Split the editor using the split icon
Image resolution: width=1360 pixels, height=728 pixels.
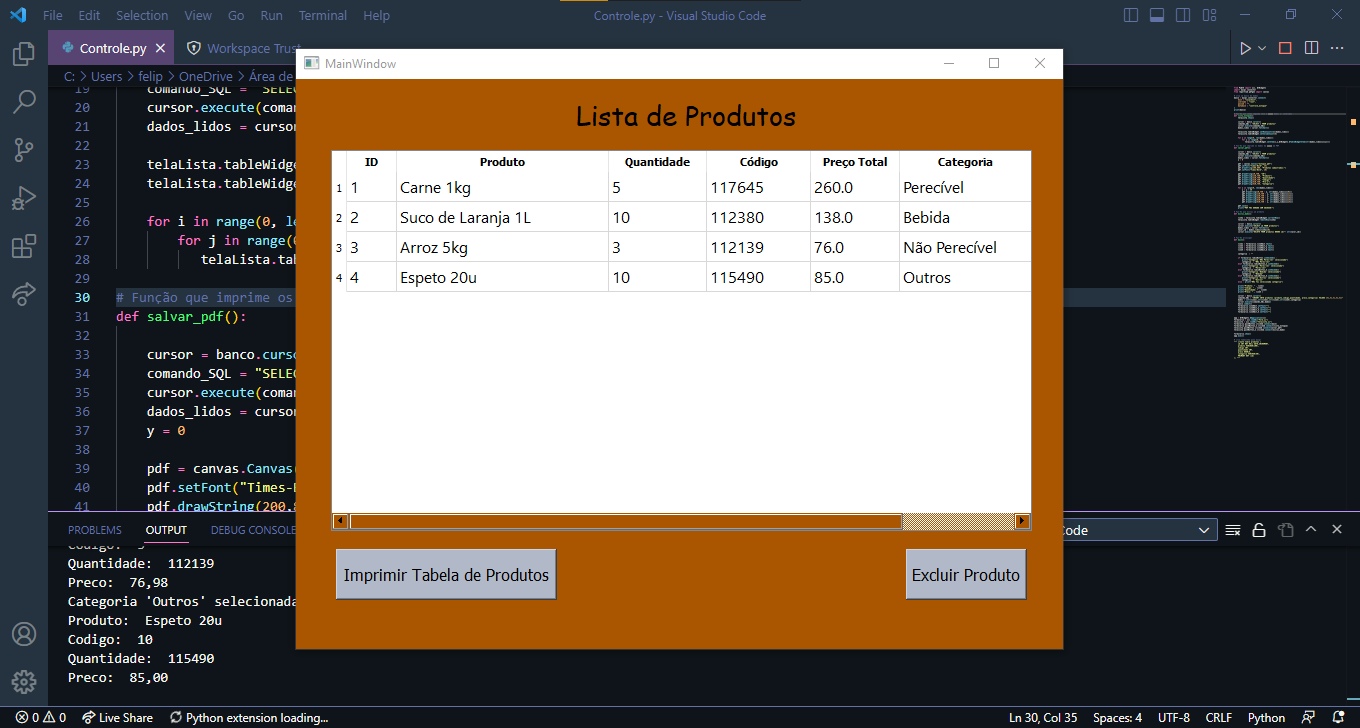pyautogui.click(x=1311, y=47)
